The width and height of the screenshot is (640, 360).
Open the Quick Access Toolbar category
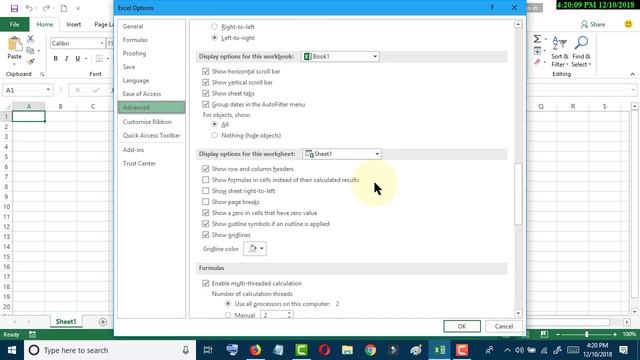coord(151,135)
